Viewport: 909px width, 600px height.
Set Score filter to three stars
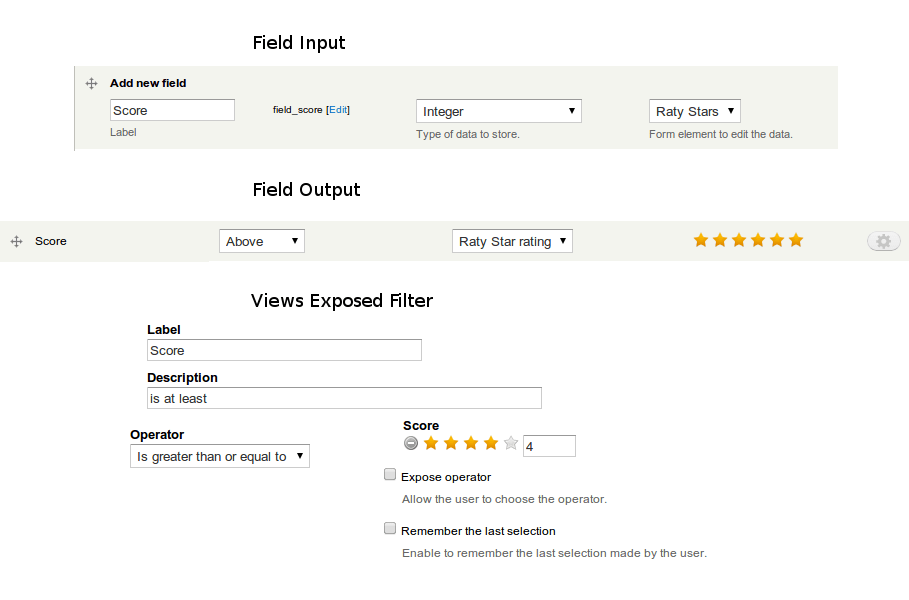tap(471, 443)
